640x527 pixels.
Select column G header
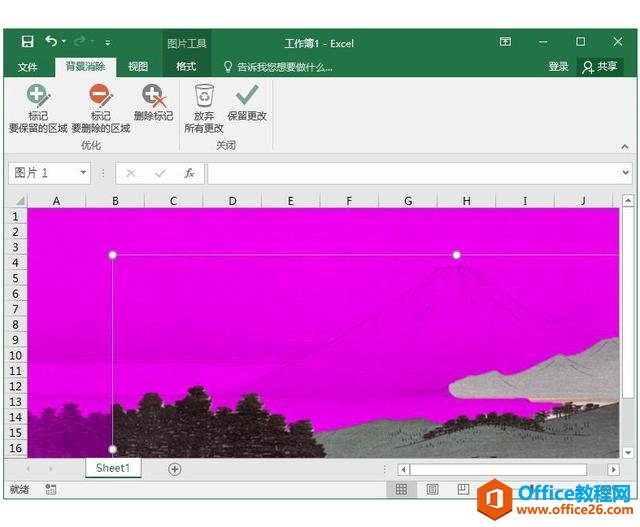coord(408,200)
